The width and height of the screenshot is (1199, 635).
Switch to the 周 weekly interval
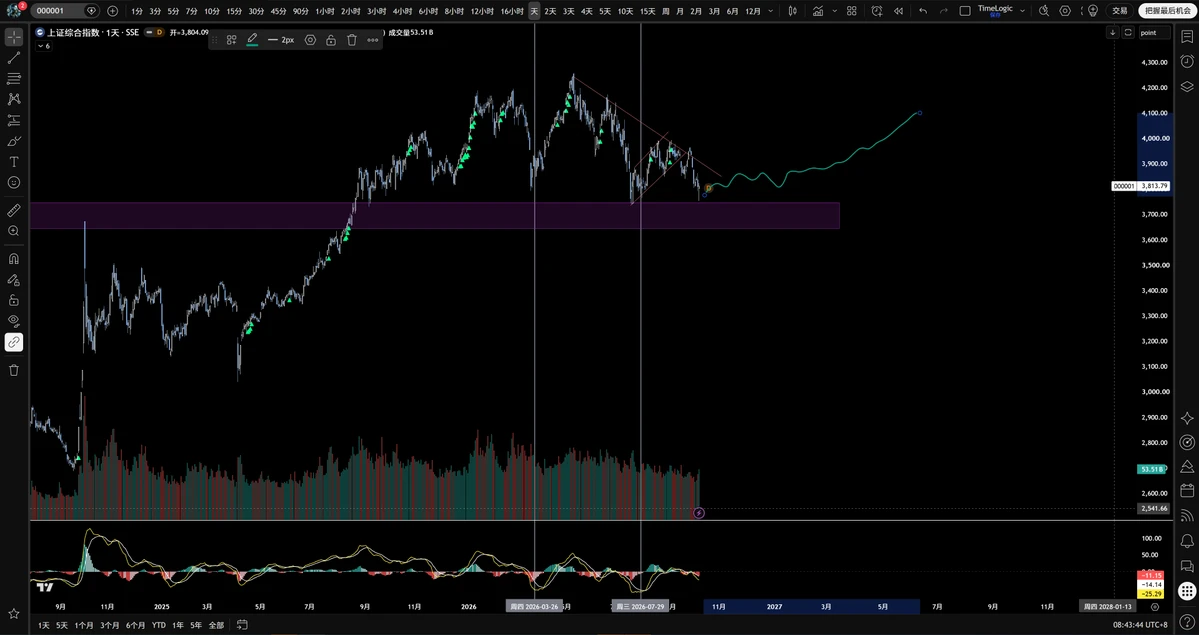tap(665, 11)
